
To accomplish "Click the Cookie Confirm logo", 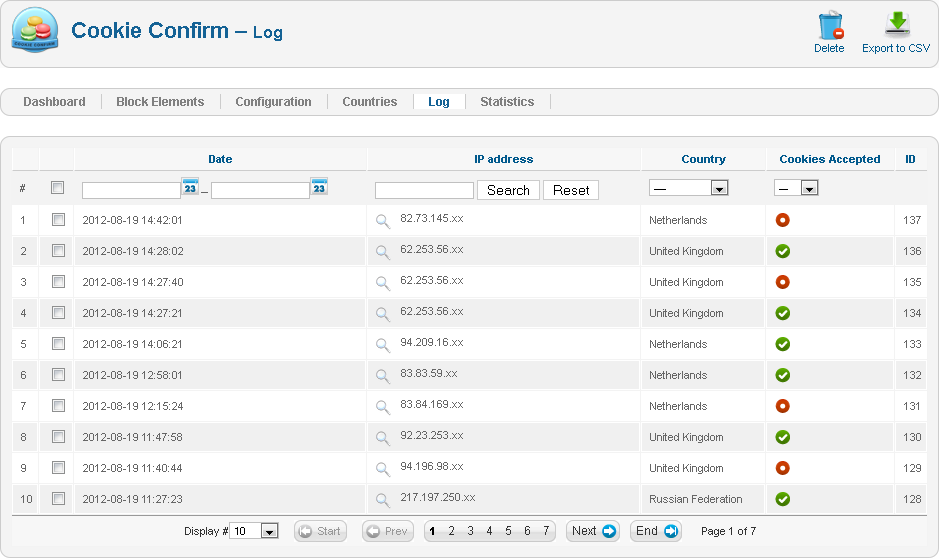I will pyautogui.click(x=35, y=30).
